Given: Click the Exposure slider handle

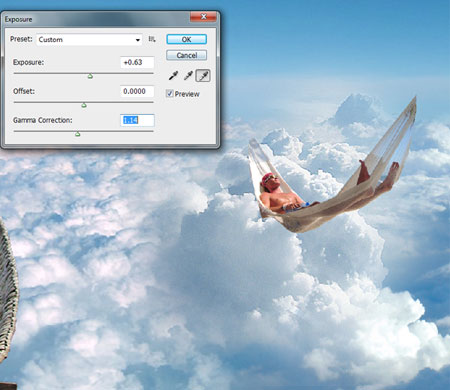Looking at the screenshot, I should pyautogui.click(x=90, y=76).
